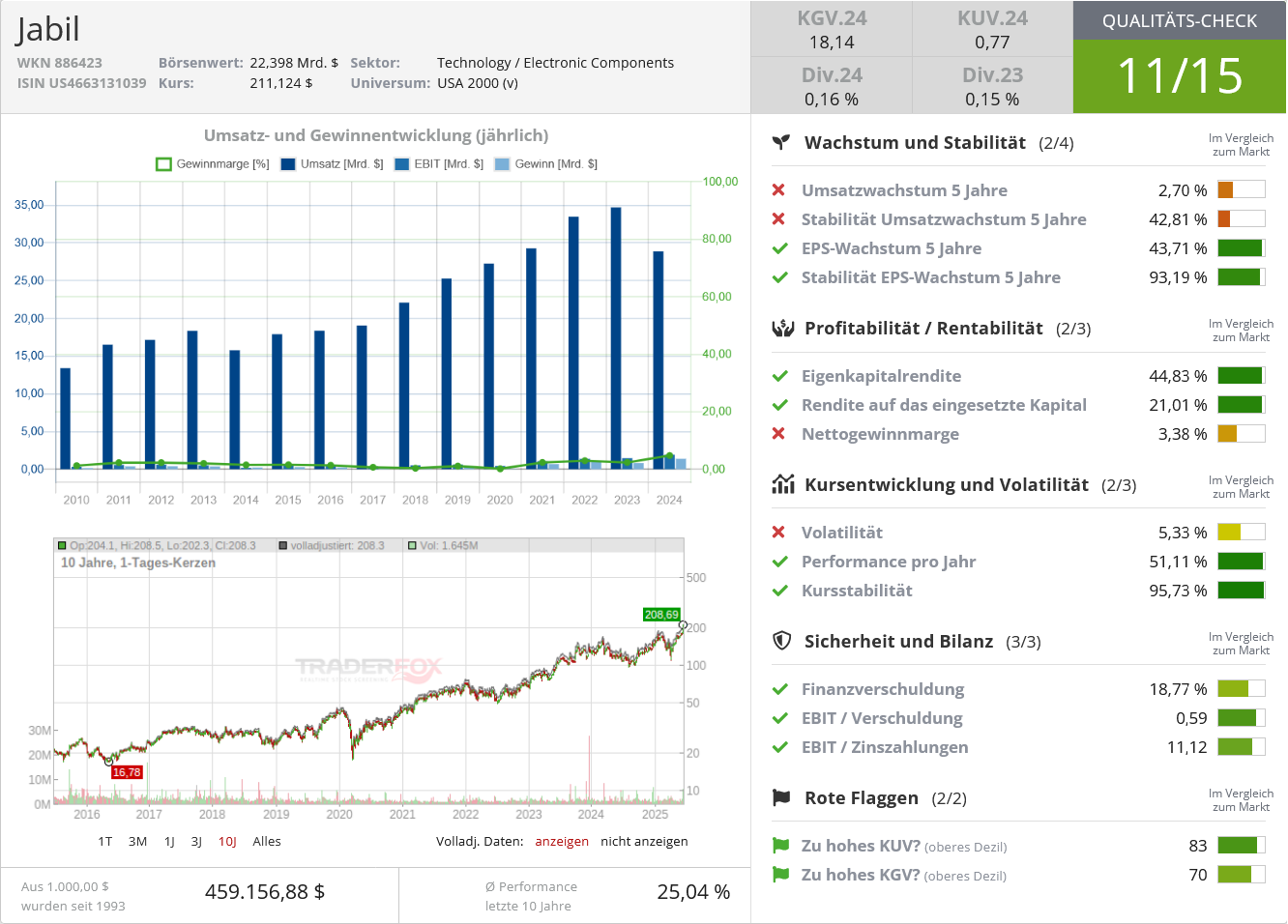
Task: Click the Umsatz- und Gewinnentwicklung chart title
Action: (376, 135)
